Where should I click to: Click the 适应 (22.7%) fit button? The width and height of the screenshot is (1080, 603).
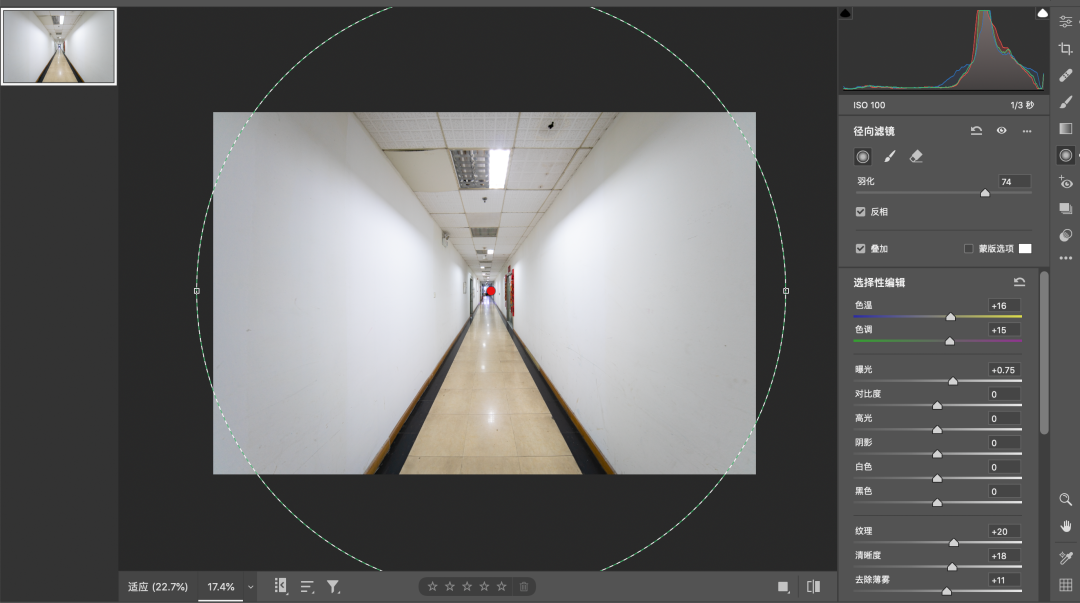tap(158, 587)
